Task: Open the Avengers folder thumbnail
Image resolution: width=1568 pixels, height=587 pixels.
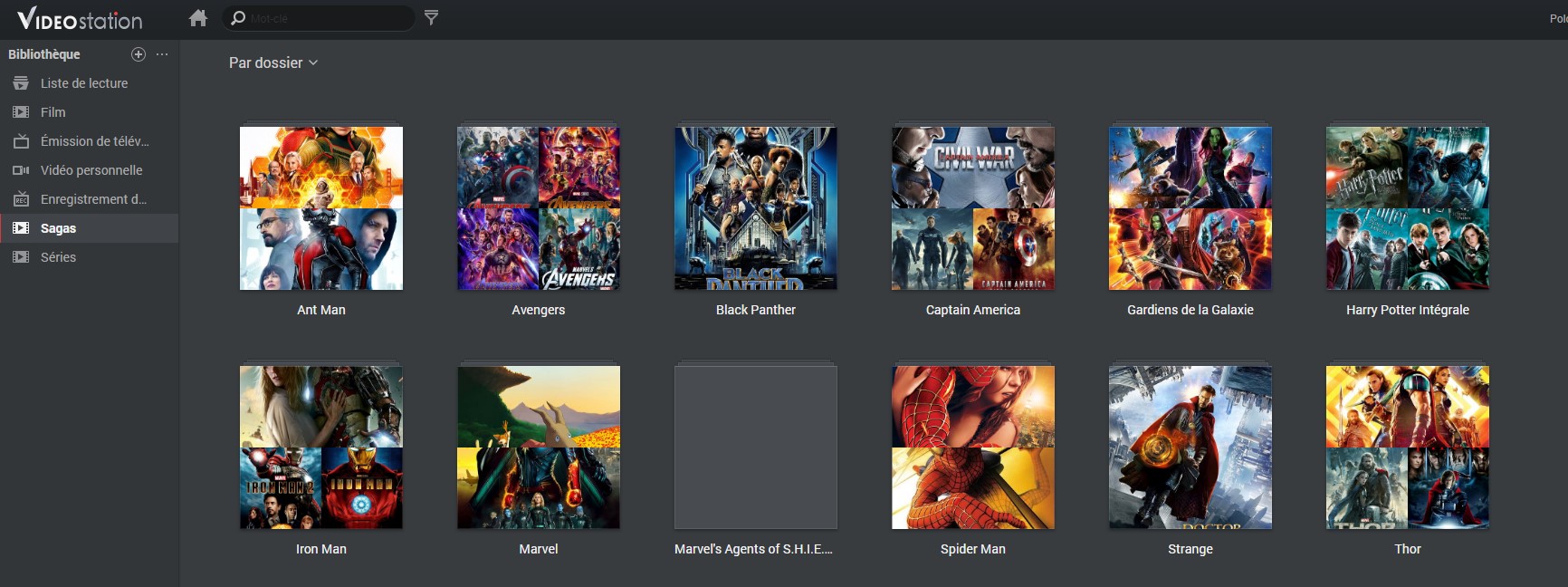Action: tap(539, 208)
